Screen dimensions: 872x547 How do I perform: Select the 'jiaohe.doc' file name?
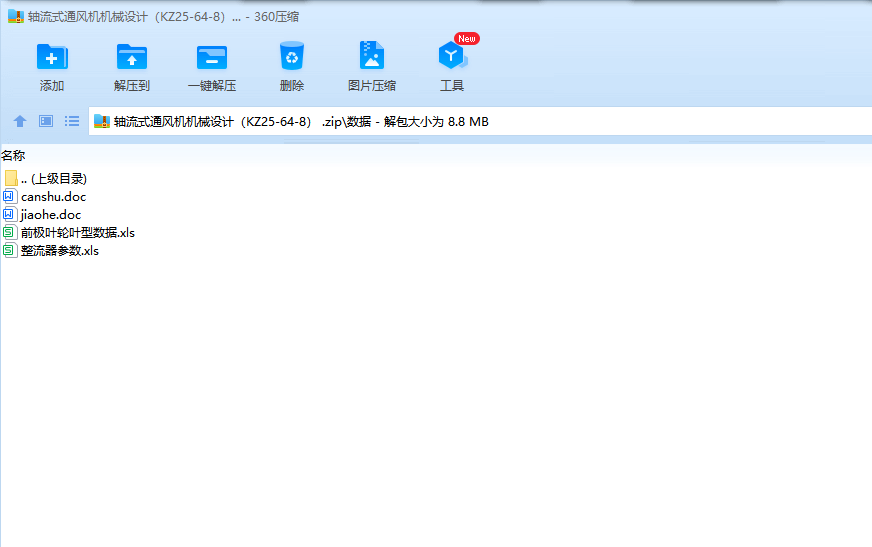51,215
